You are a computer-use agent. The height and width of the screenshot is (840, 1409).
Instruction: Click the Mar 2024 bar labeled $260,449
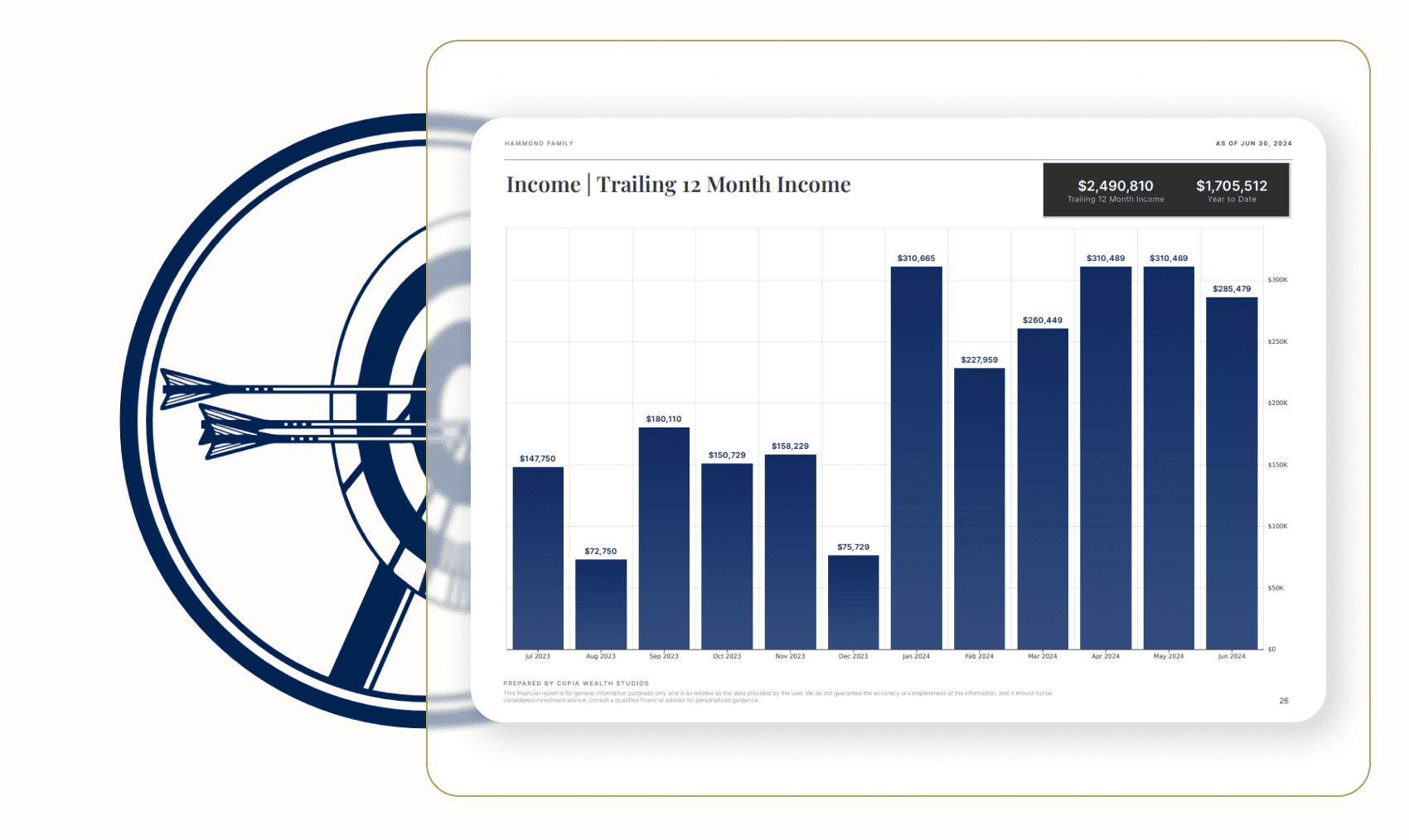(1043, 489)
